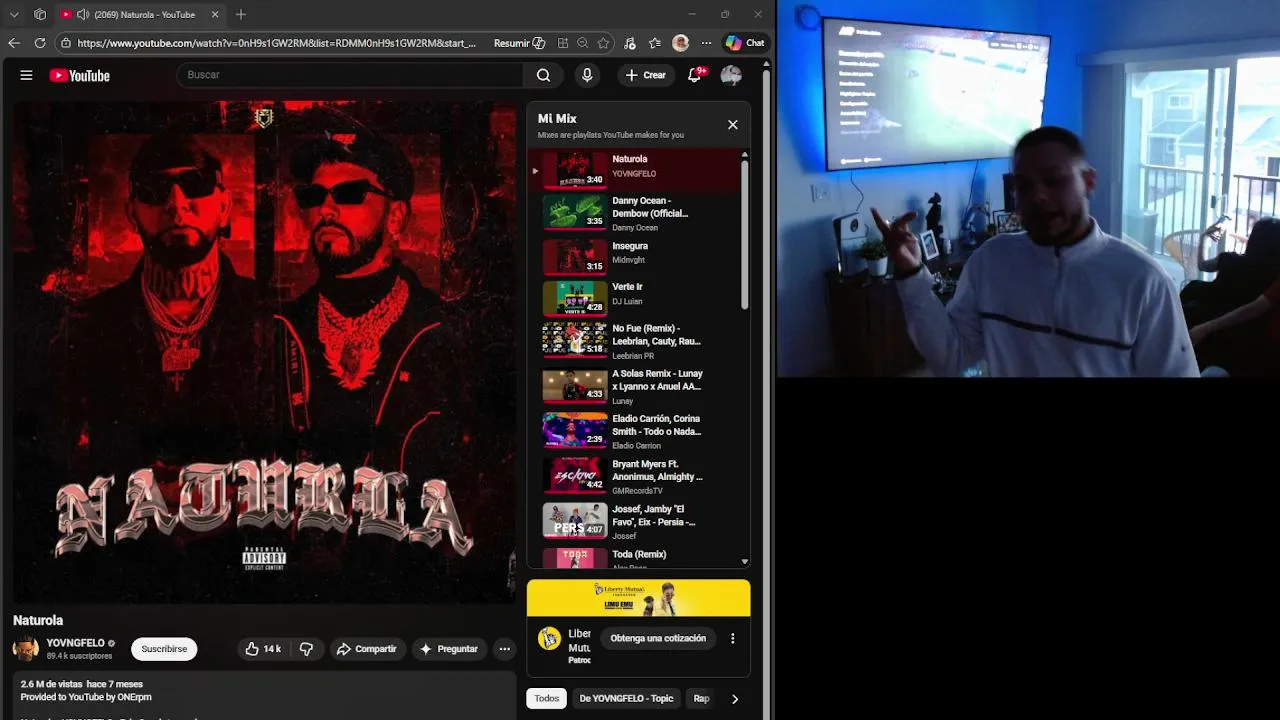The width and height of the screenshot is (1280, 720).
Task: Play Danny Ocean Dembow from the mix
Action: 637,213
